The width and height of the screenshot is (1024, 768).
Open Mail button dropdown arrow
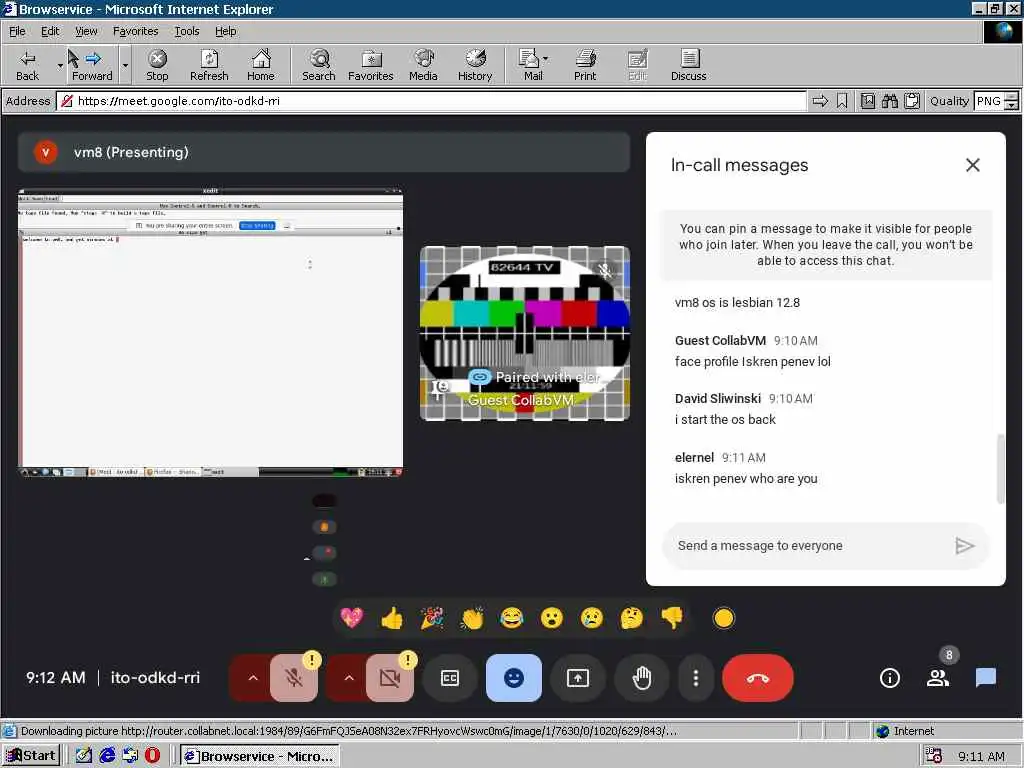[x=545, y=59]
